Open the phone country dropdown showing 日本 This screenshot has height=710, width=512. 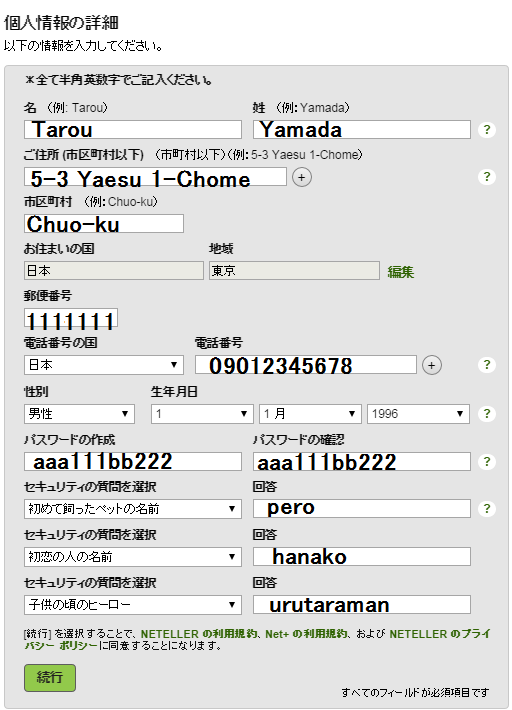point(104,365)
